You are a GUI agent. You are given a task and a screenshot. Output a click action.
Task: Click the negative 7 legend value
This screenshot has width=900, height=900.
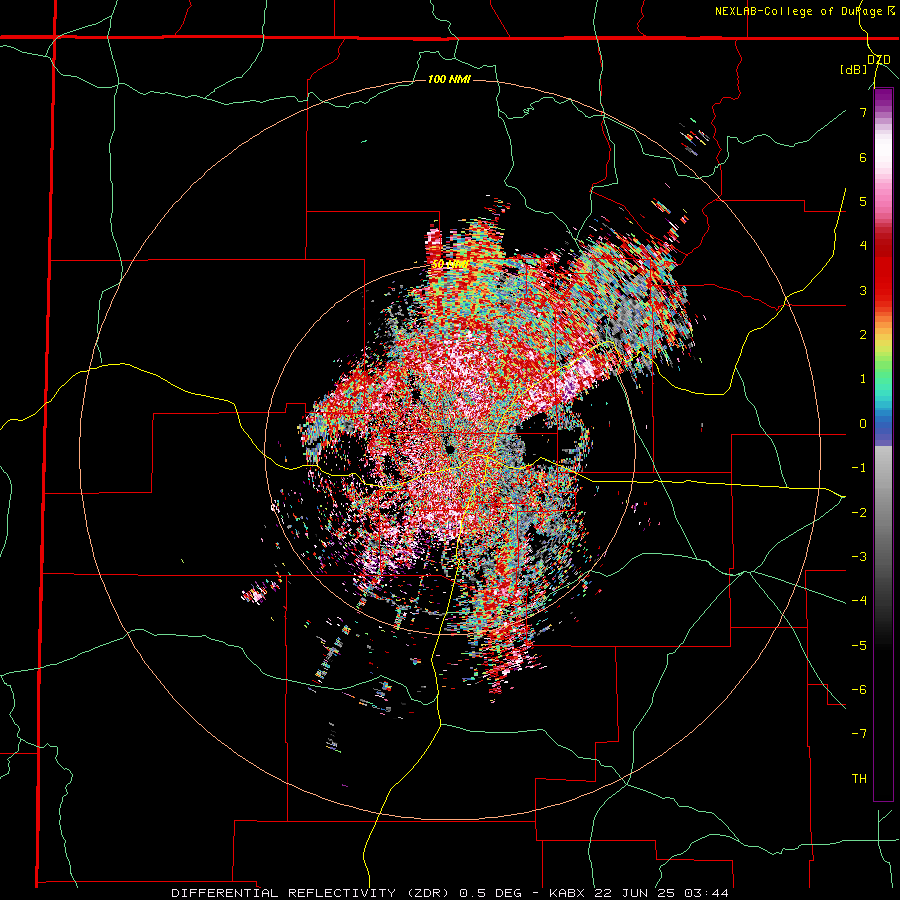[859, 734]
